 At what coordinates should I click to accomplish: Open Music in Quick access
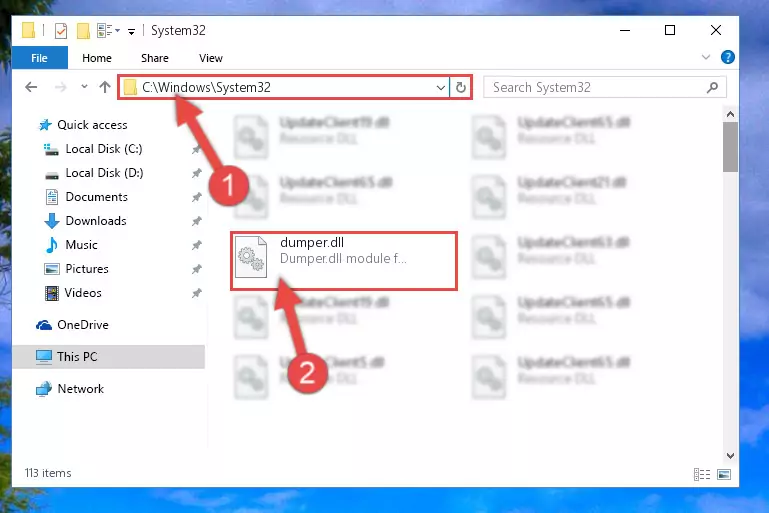(x=81, y=245)
